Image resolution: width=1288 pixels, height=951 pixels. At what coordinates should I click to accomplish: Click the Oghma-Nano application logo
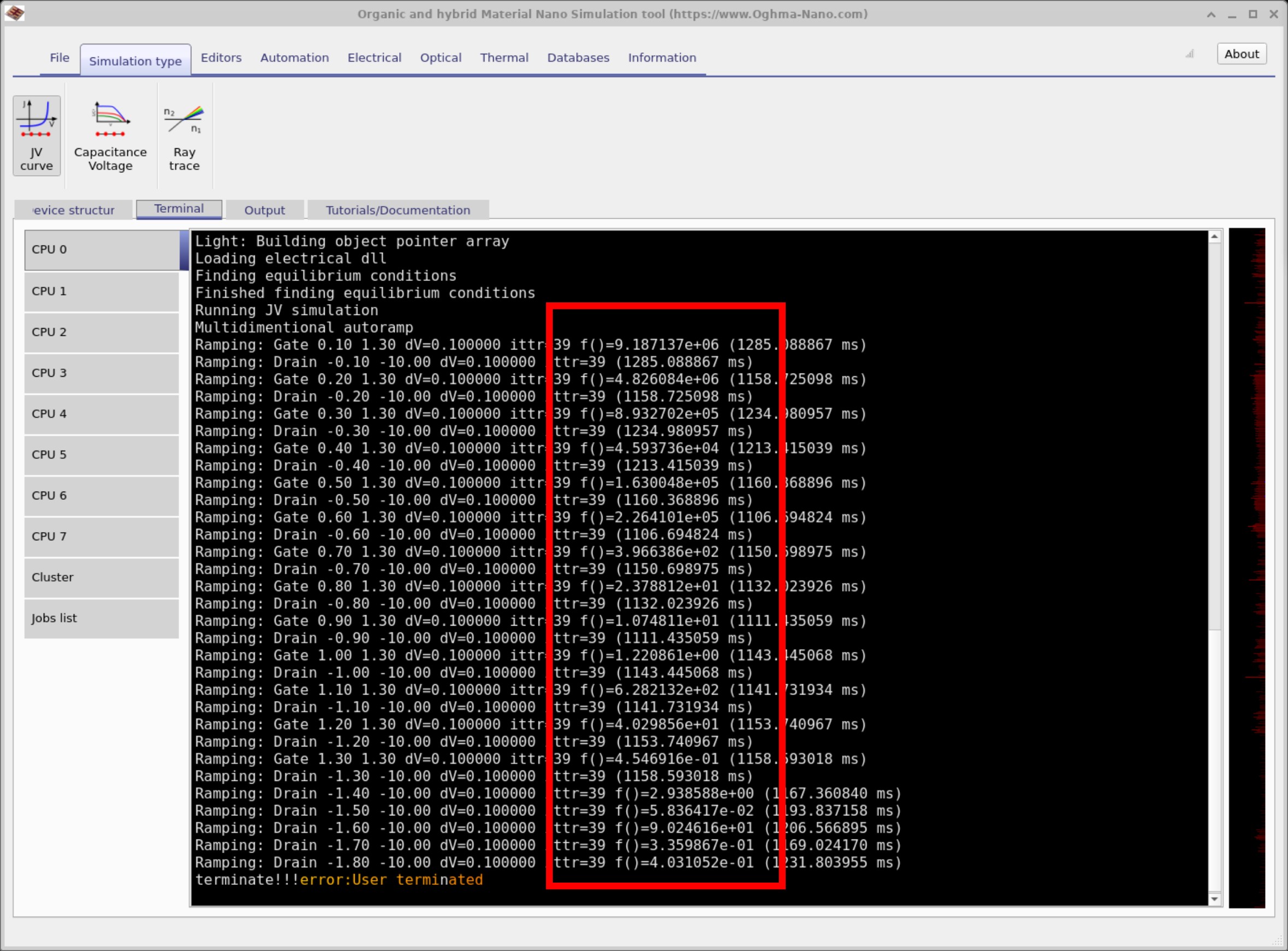click(15, 13)
